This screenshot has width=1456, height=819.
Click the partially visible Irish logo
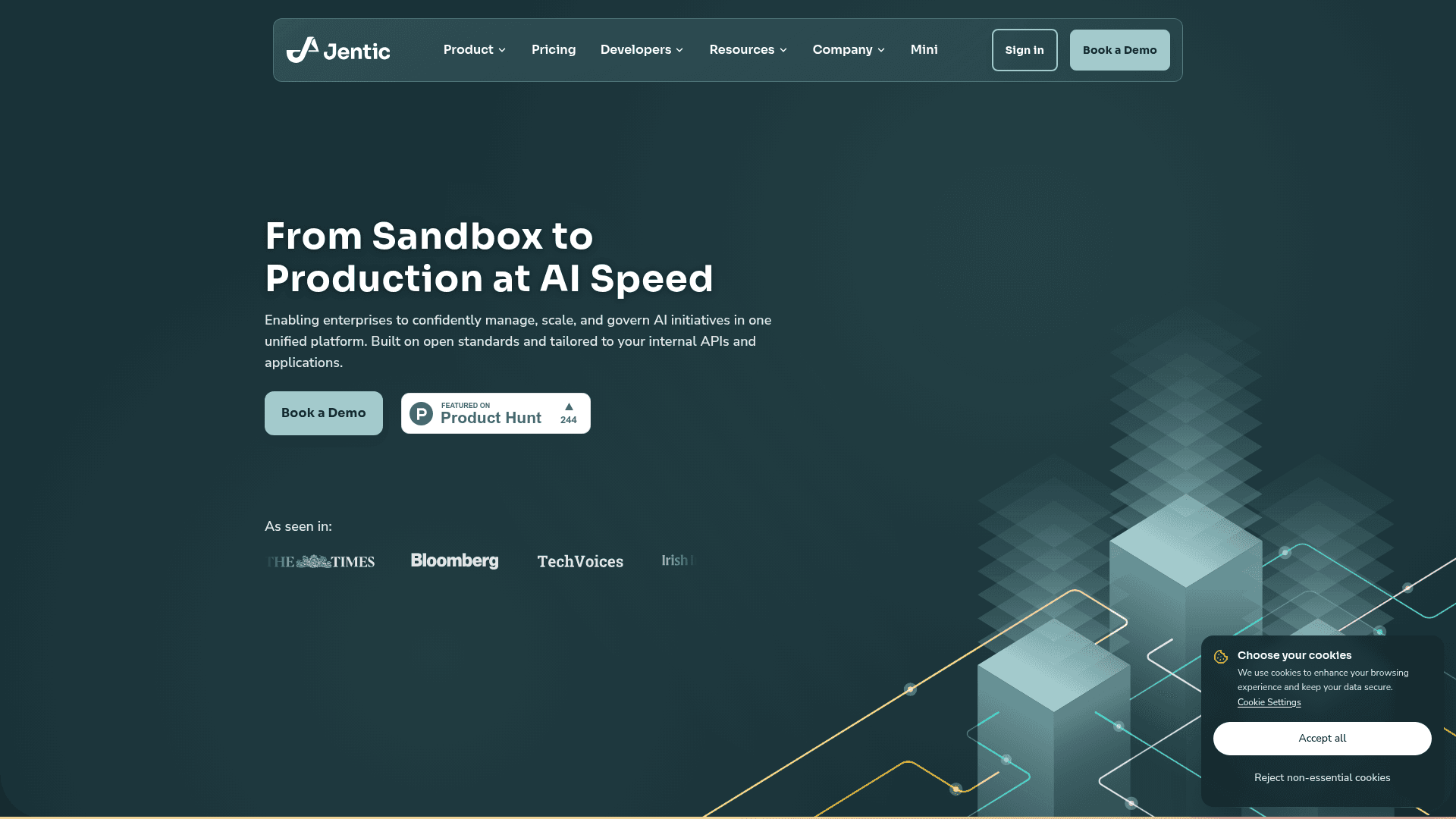coord(676,560)
